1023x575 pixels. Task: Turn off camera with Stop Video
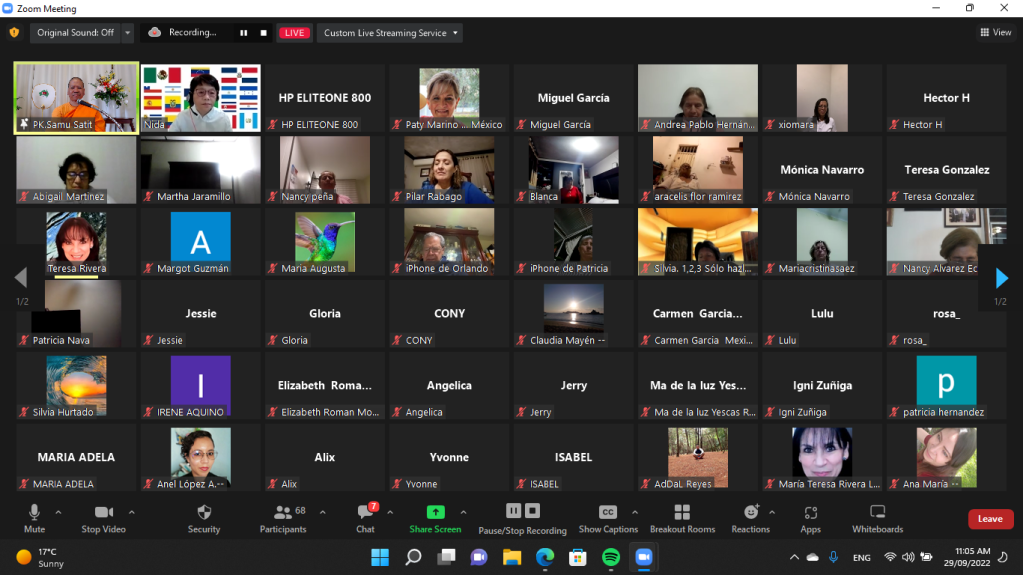tap(103, 517)
